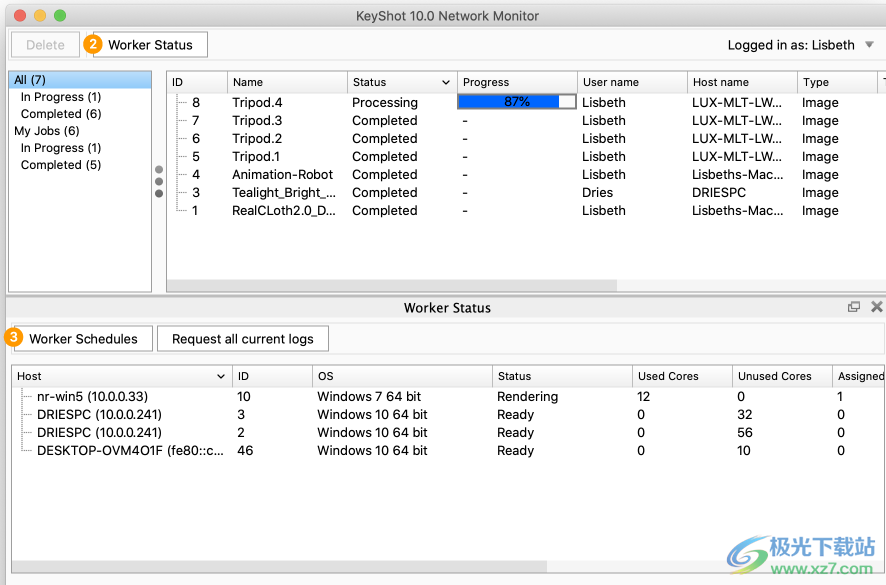Click the splitter handle dots between panels
The width and height of the screenshot is (886, 585).
click(158, 180)
